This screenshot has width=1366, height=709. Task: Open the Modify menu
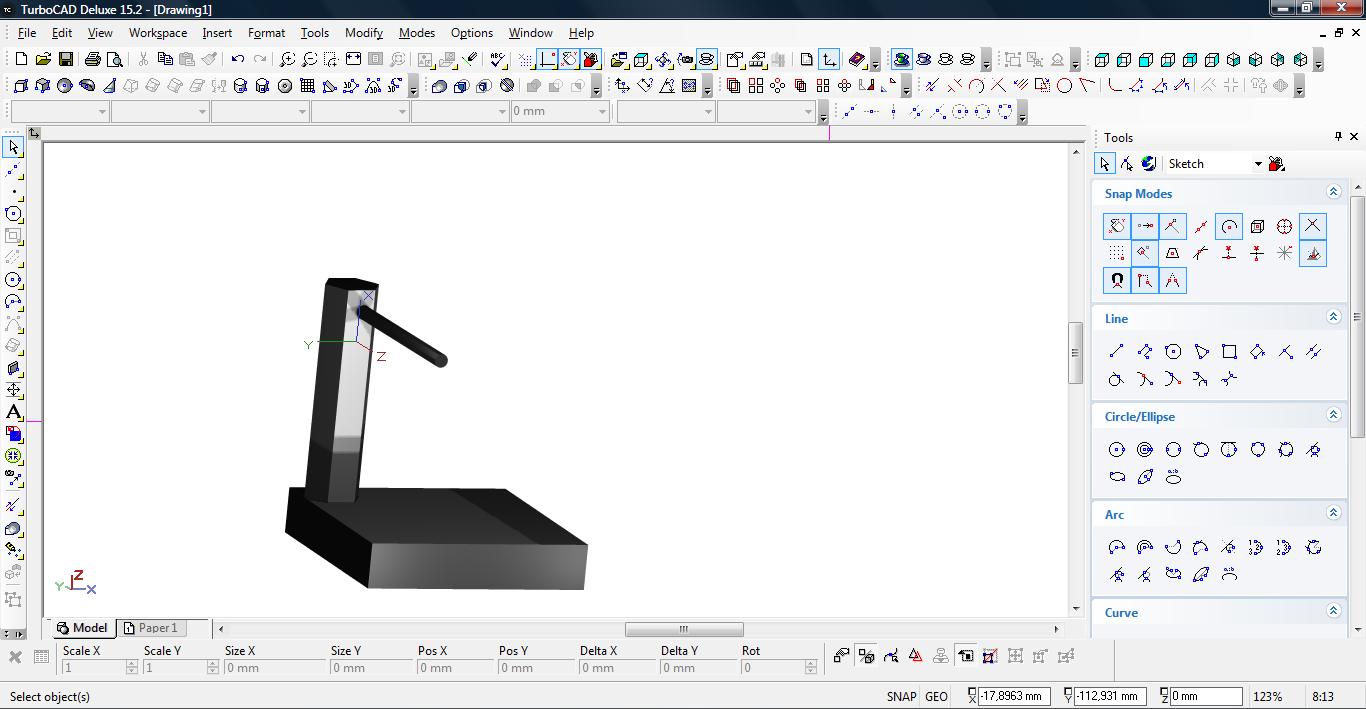coord(363,33)
